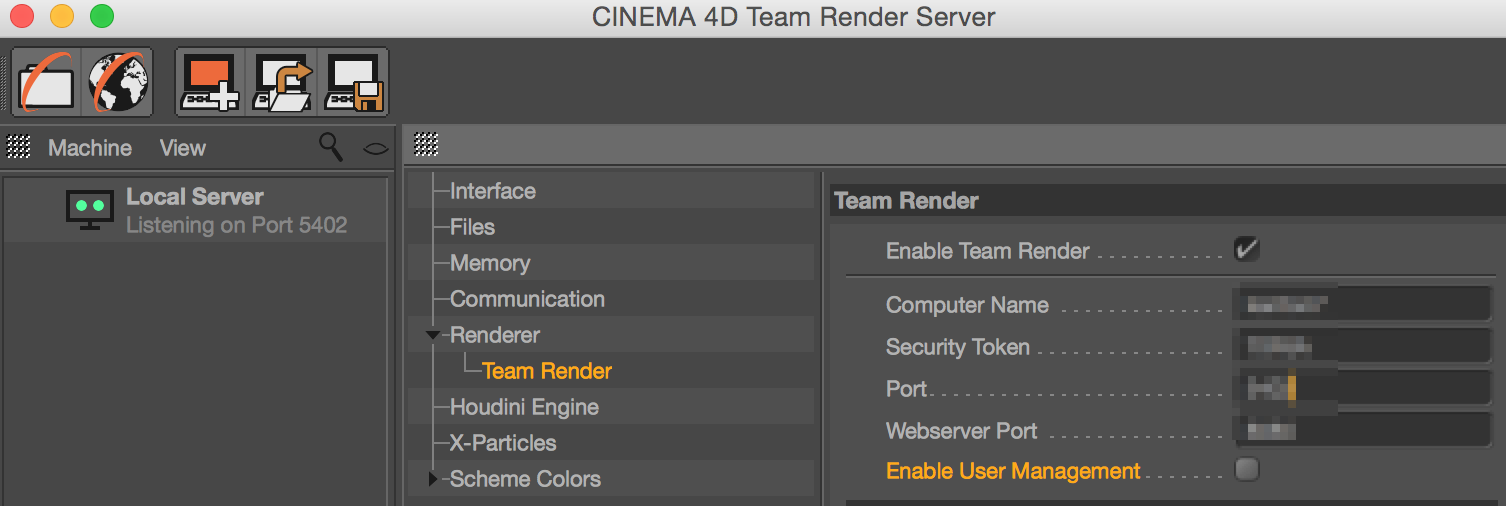Click the grip icon left of the Machine menu

tap(18, 147)
